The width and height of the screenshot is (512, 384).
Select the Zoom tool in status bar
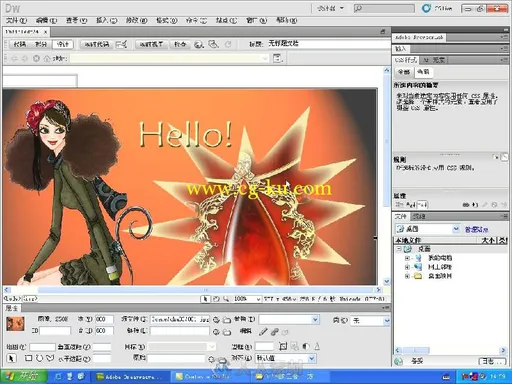(x=226, y=299)
